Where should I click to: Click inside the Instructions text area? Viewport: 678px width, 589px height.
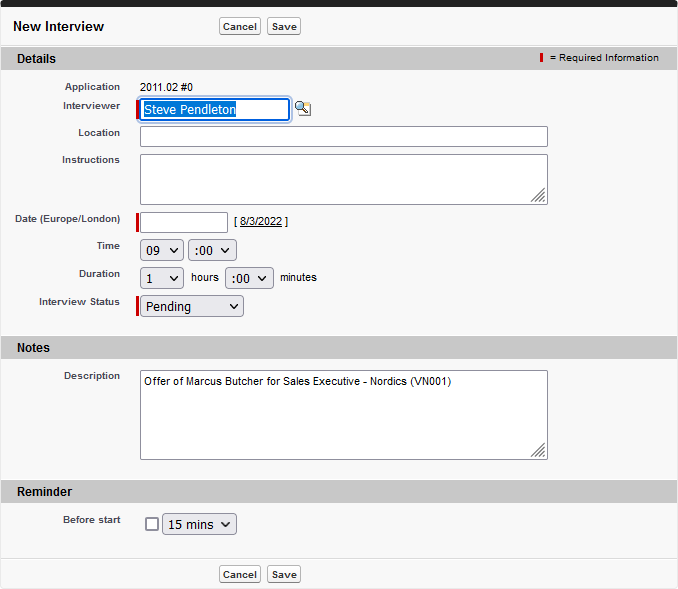click(x=343, y=179)
